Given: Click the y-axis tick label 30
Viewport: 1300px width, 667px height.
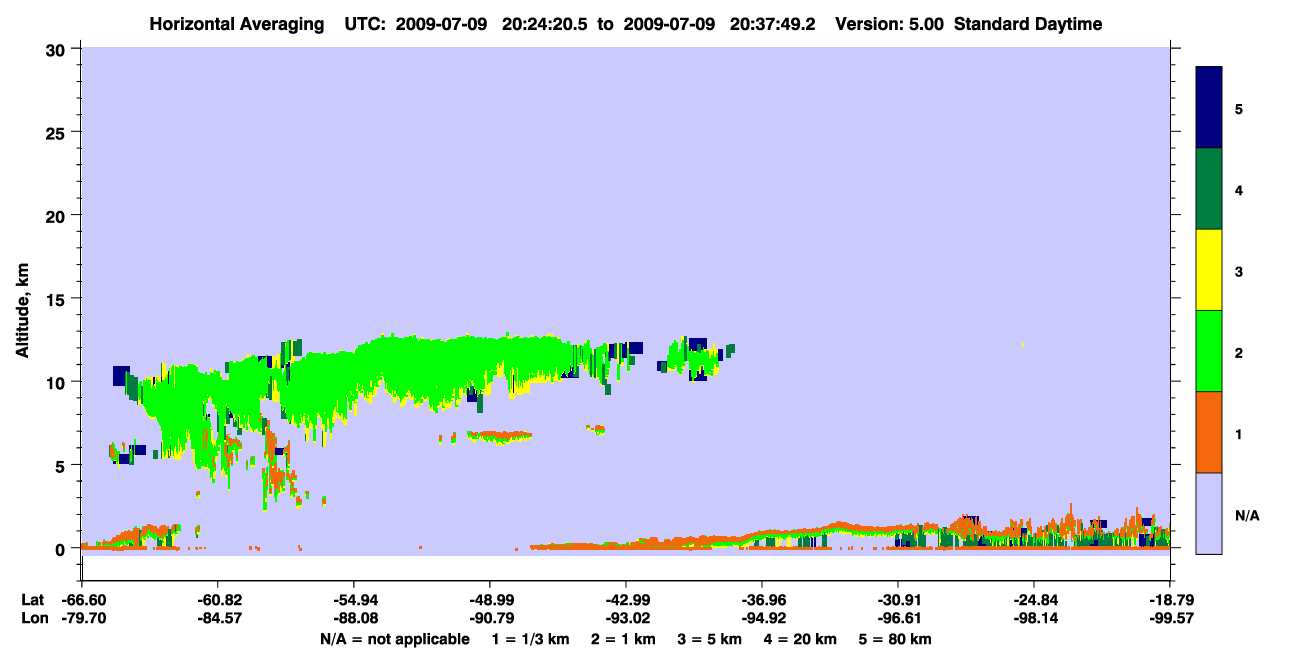Looking at the screenshot, I should coord(58,49).
